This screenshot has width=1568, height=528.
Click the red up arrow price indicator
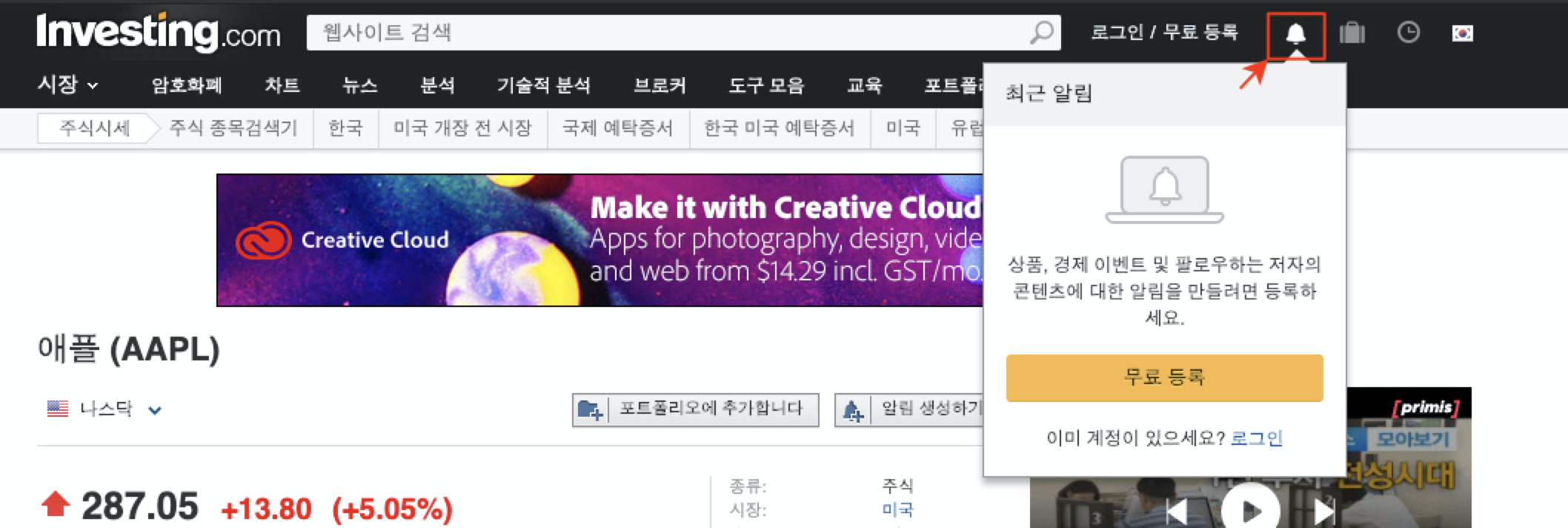point(56,504)
